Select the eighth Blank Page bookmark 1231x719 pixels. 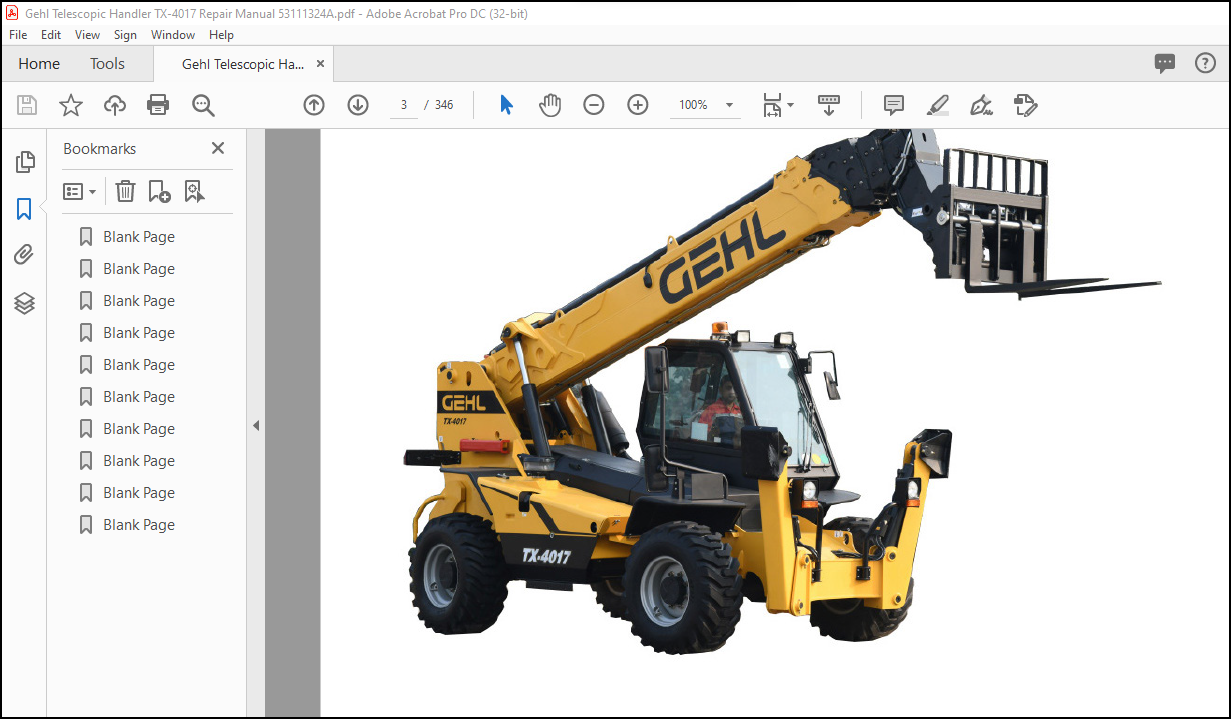coord(139,461)
